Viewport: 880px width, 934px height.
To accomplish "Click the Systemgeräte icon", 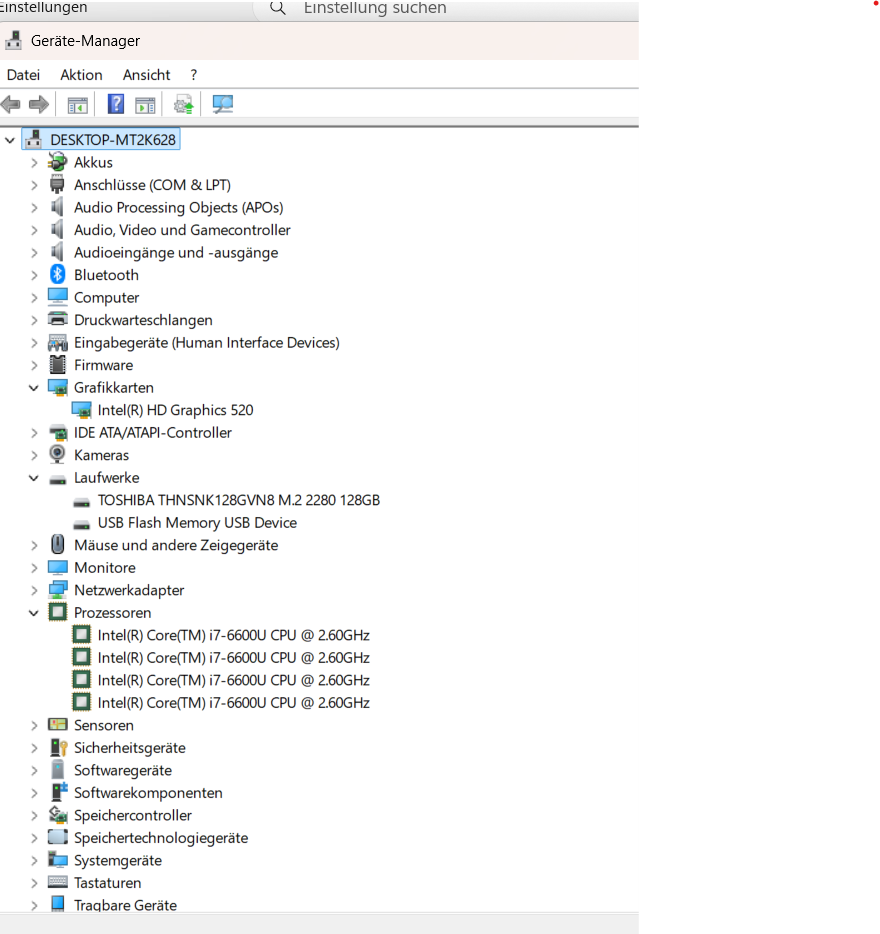I will [x=58, y=860].
